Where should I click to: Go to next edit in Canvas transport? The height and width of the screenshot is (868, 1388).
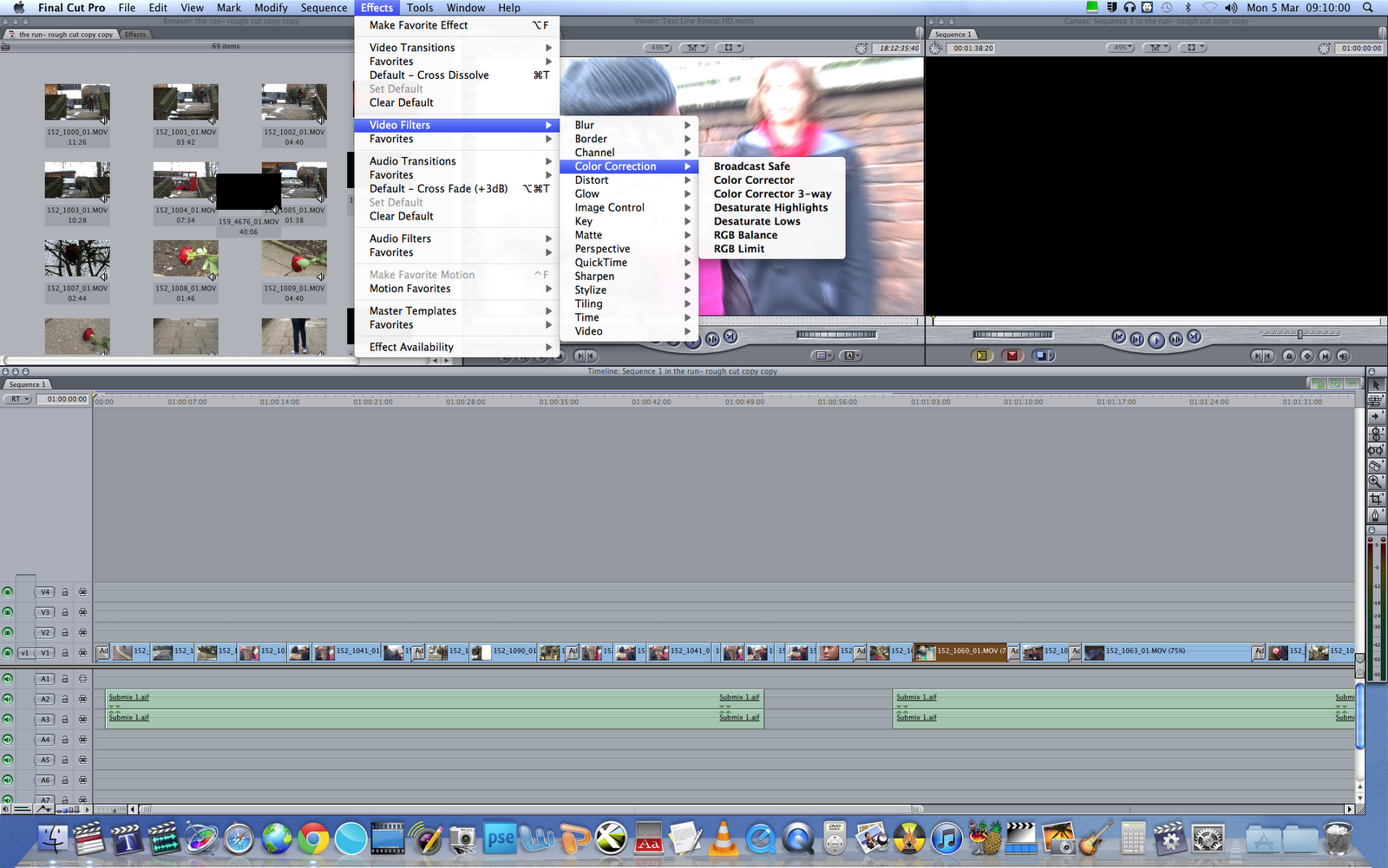pos(1195,336)
